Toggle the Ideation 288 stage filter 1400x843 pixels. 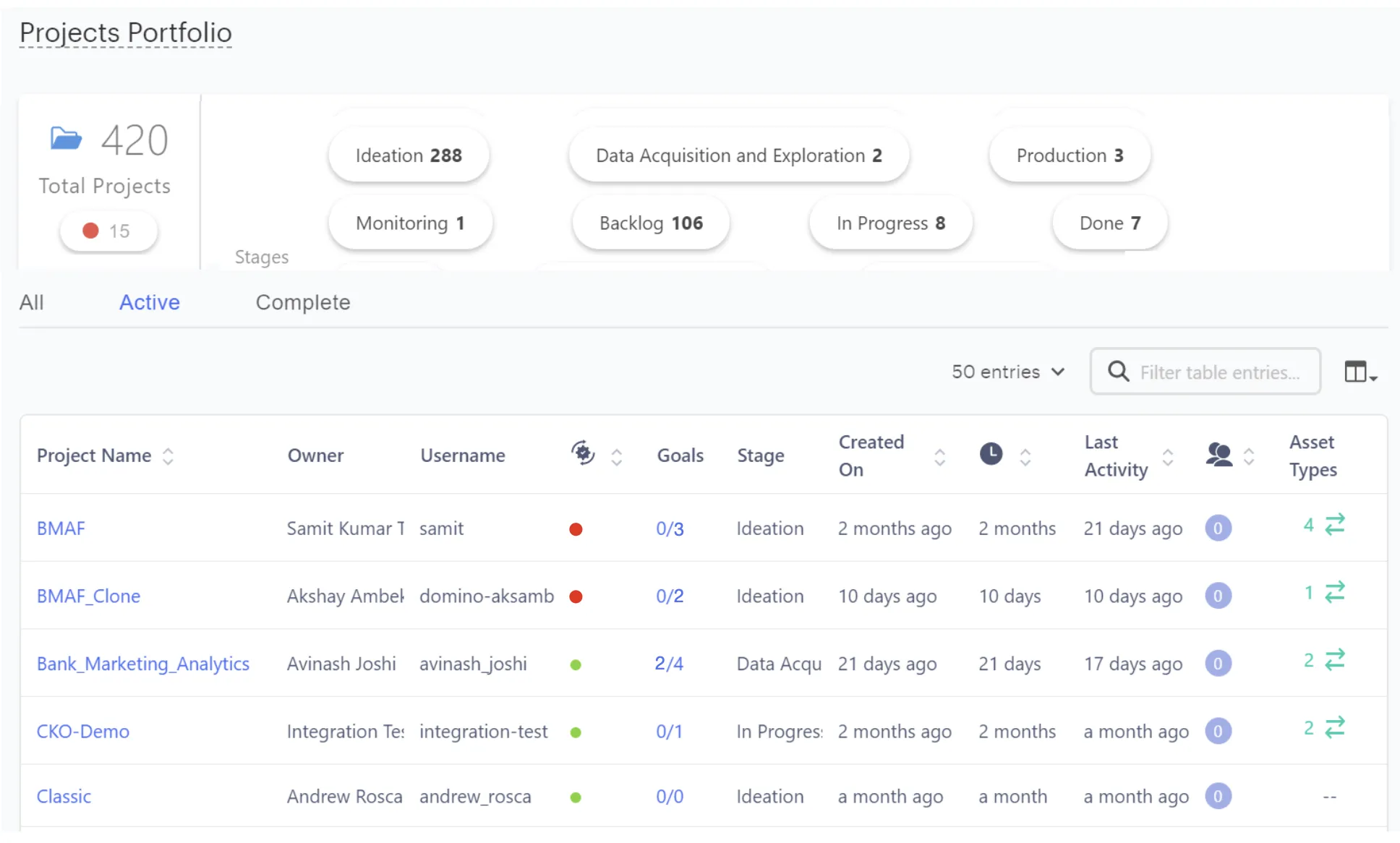pyautogui.click(x=409, y=155)
